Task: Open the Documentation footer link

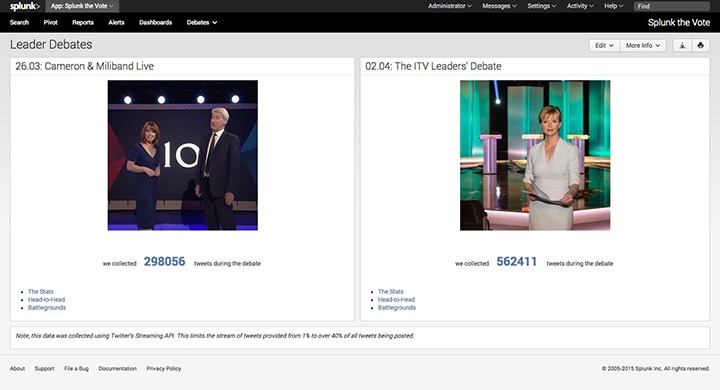Action: [118, 368]
